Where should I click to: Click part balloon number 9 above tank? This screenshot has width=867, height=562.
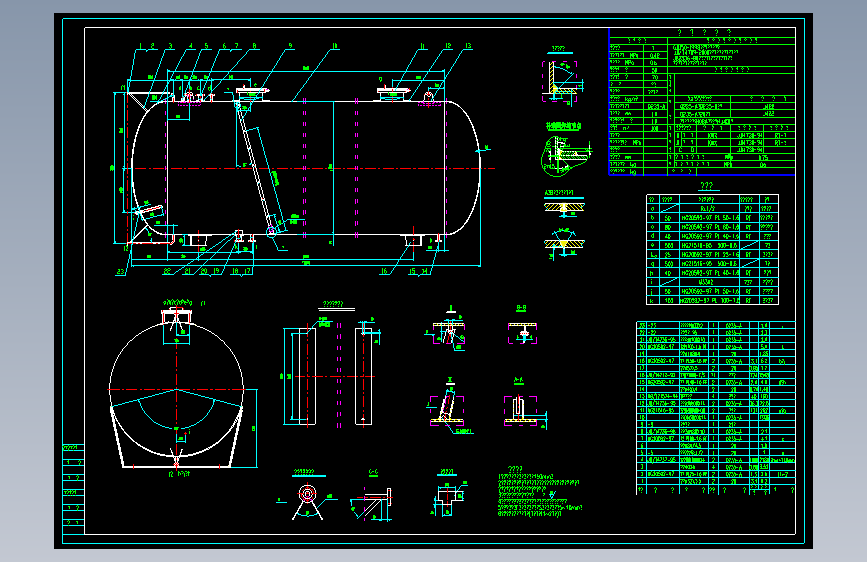point(290,46)
